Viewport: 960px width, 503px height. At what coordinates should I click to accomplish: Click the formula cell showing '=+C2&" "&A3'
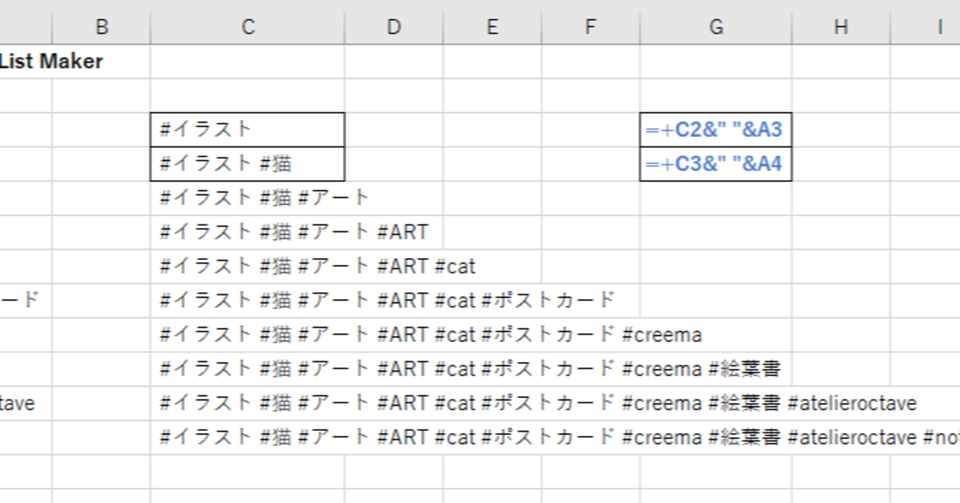coord(715,130)
